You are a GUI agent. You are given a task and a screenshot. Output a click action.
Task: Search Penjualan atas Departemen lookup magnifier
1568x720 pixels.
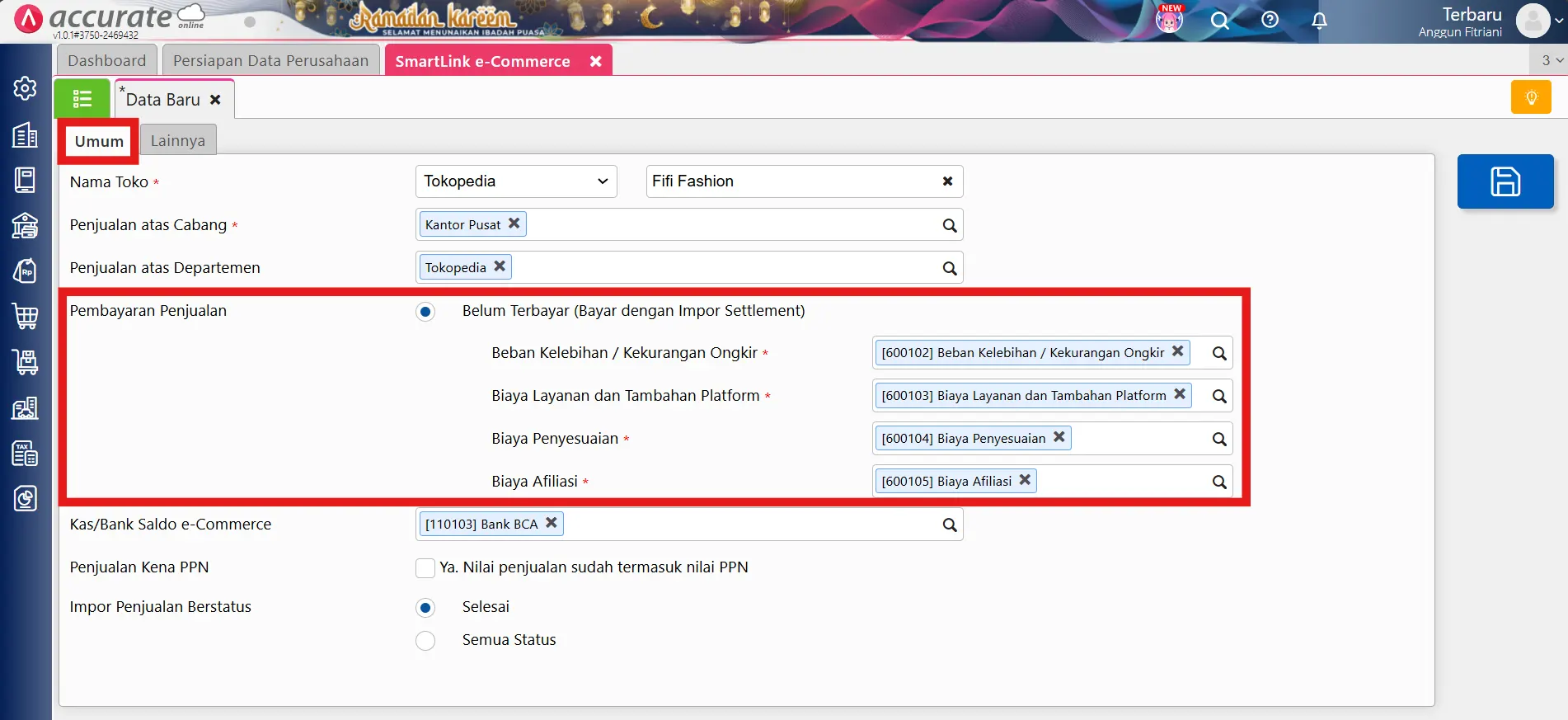[x=950, y=268]
